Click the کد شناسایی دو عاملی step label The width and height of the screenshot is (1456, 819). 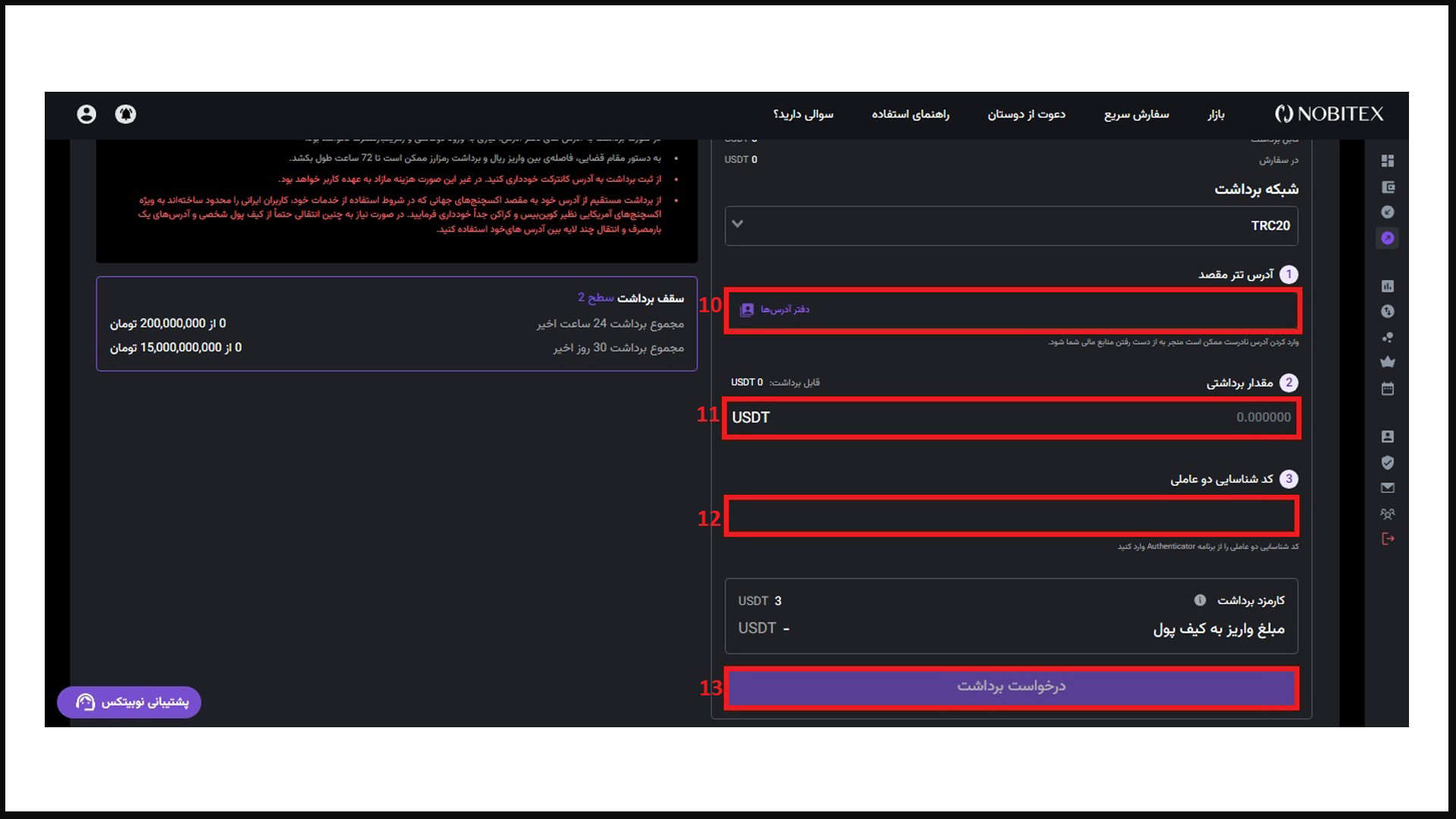coord(1222,479)
